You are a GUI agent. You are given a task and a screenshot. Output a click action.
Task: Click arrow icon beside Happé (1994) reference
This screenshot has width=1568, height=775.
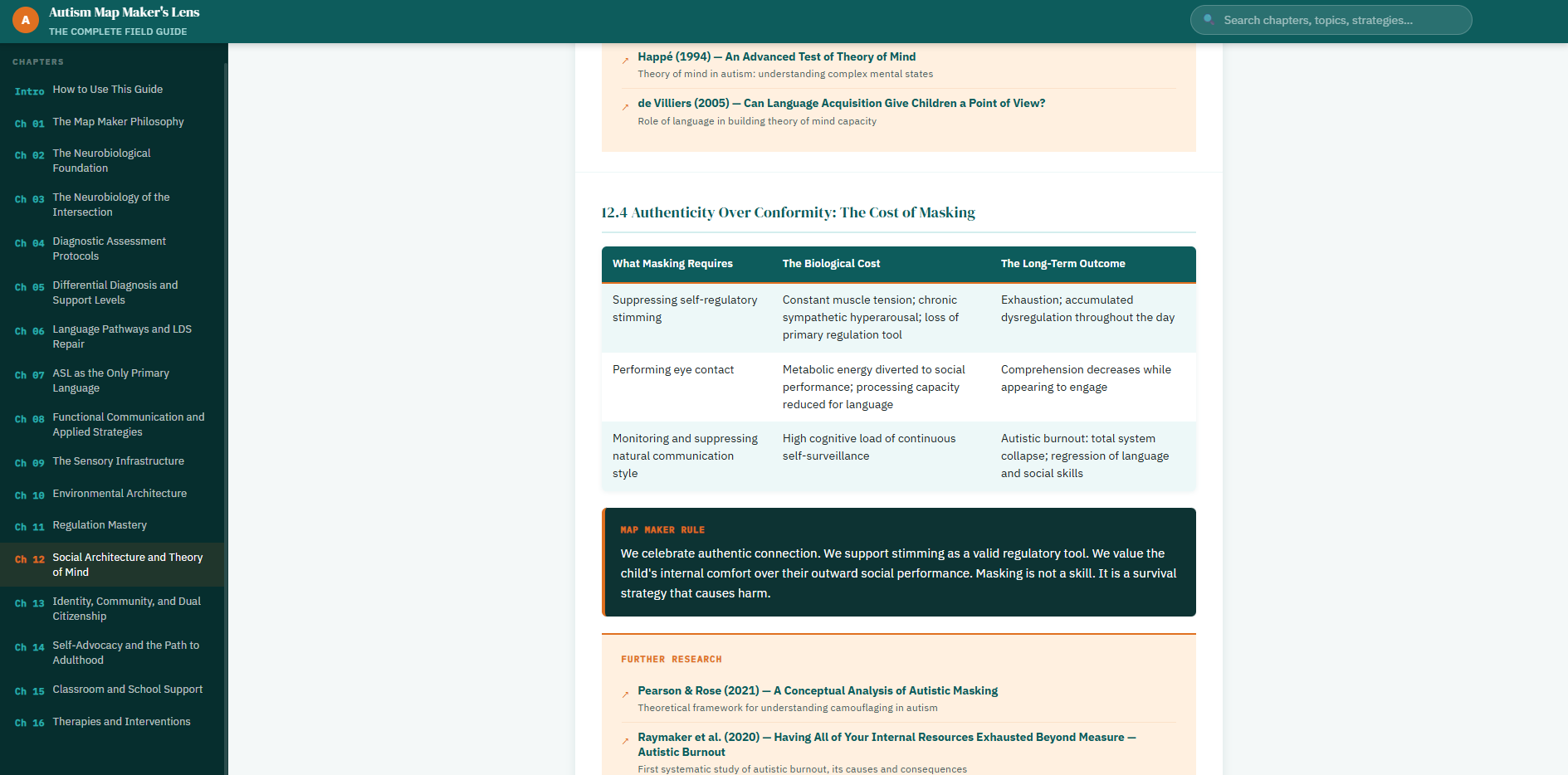(625, 61)
